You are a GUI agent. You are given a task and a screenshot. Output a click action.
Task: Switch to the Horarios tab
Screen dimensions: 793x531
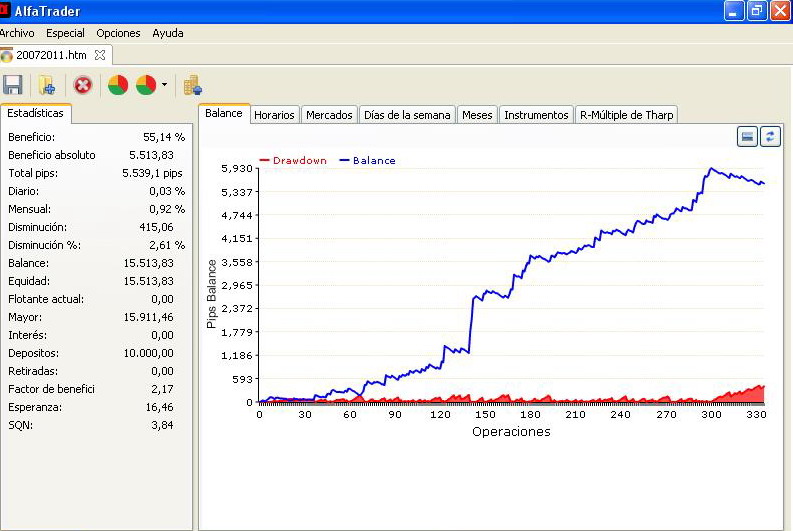click(x=274, y=115)
